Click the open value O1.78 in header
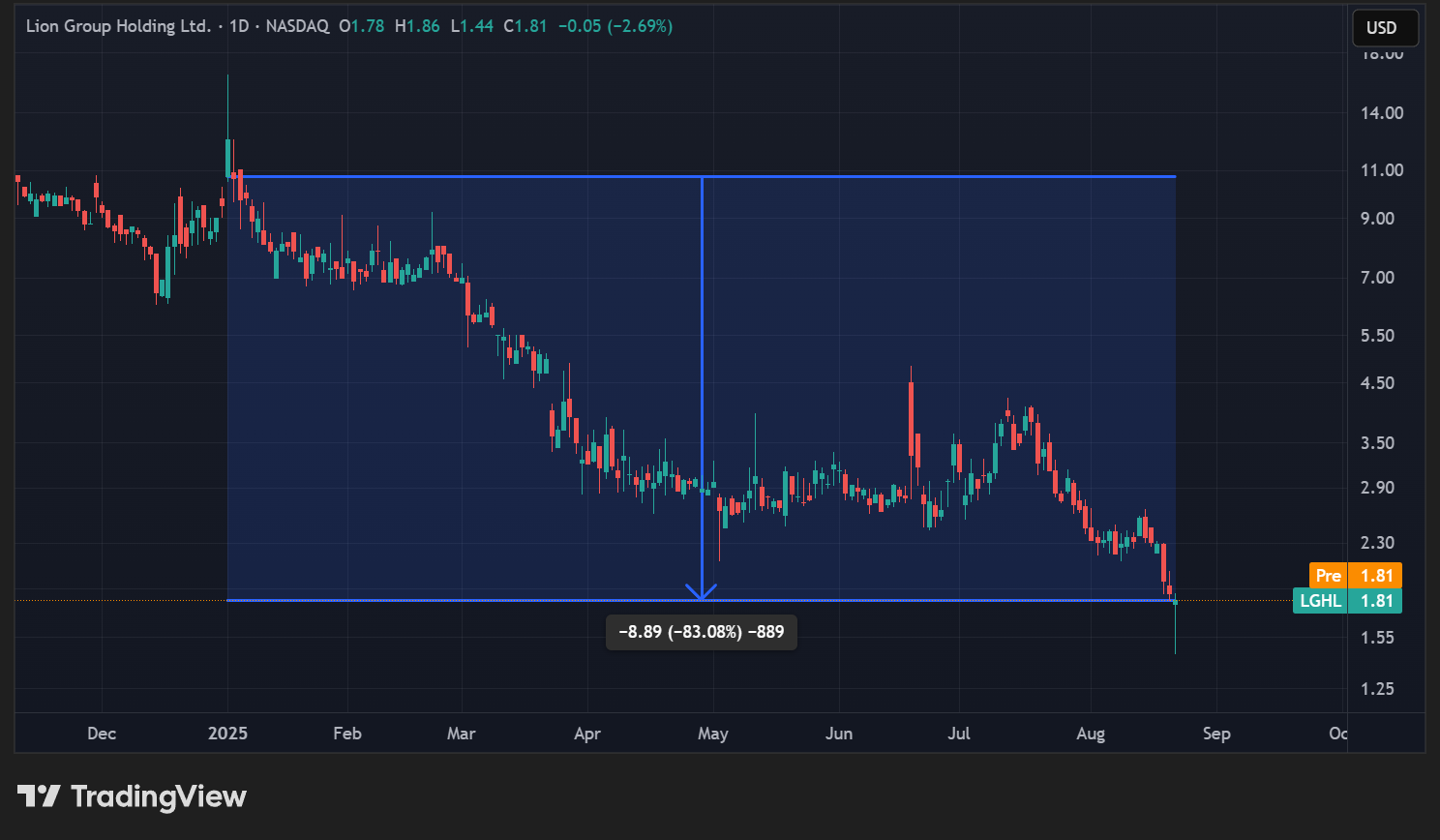Screen dimensions: 1440x840 (361, 26)
